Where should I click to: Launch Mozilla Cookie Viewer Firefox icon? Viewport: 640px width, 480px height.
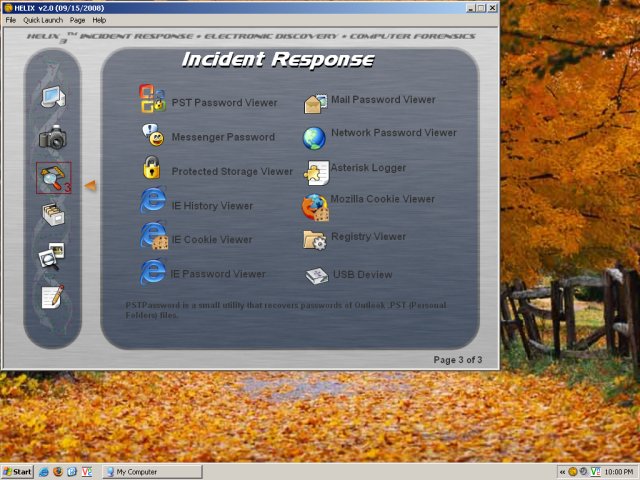click(315, 207)
